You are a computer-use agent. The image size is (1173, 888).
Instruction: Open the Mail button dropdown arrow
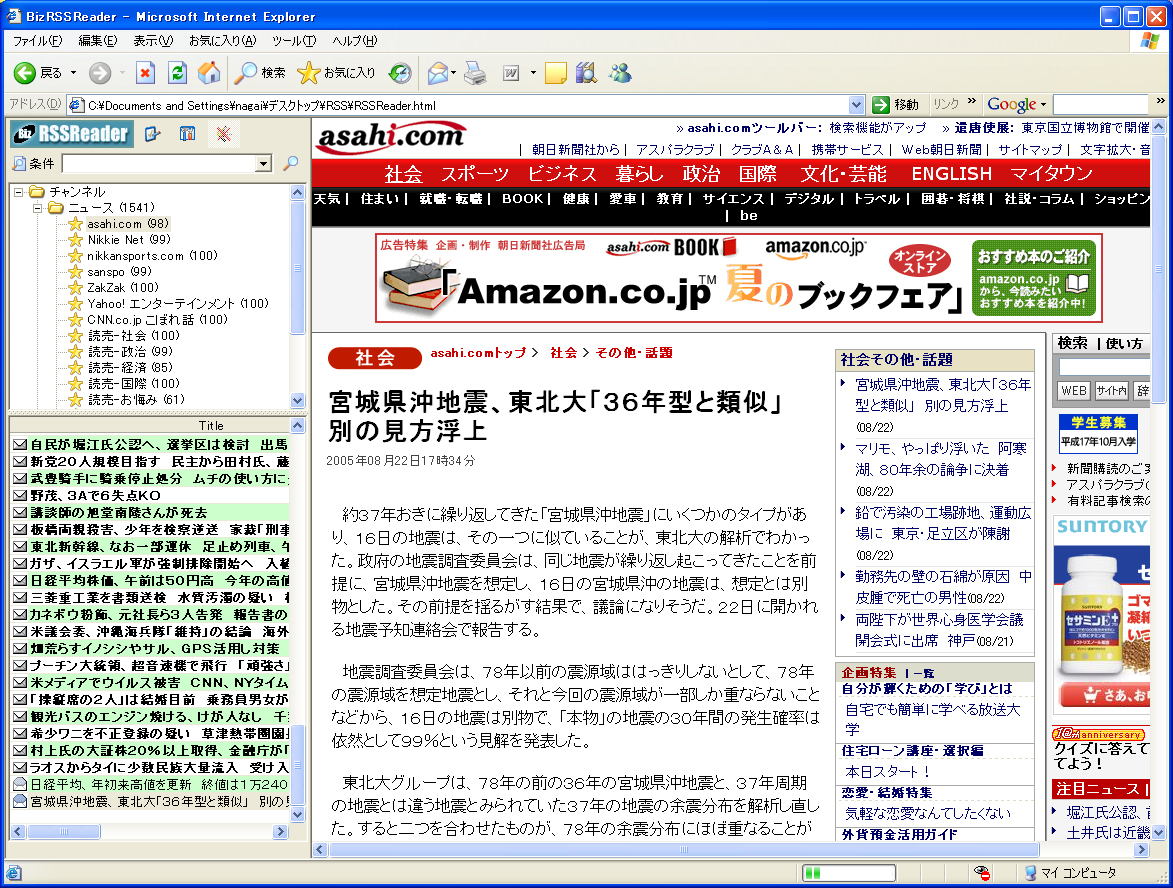(453, 73)
